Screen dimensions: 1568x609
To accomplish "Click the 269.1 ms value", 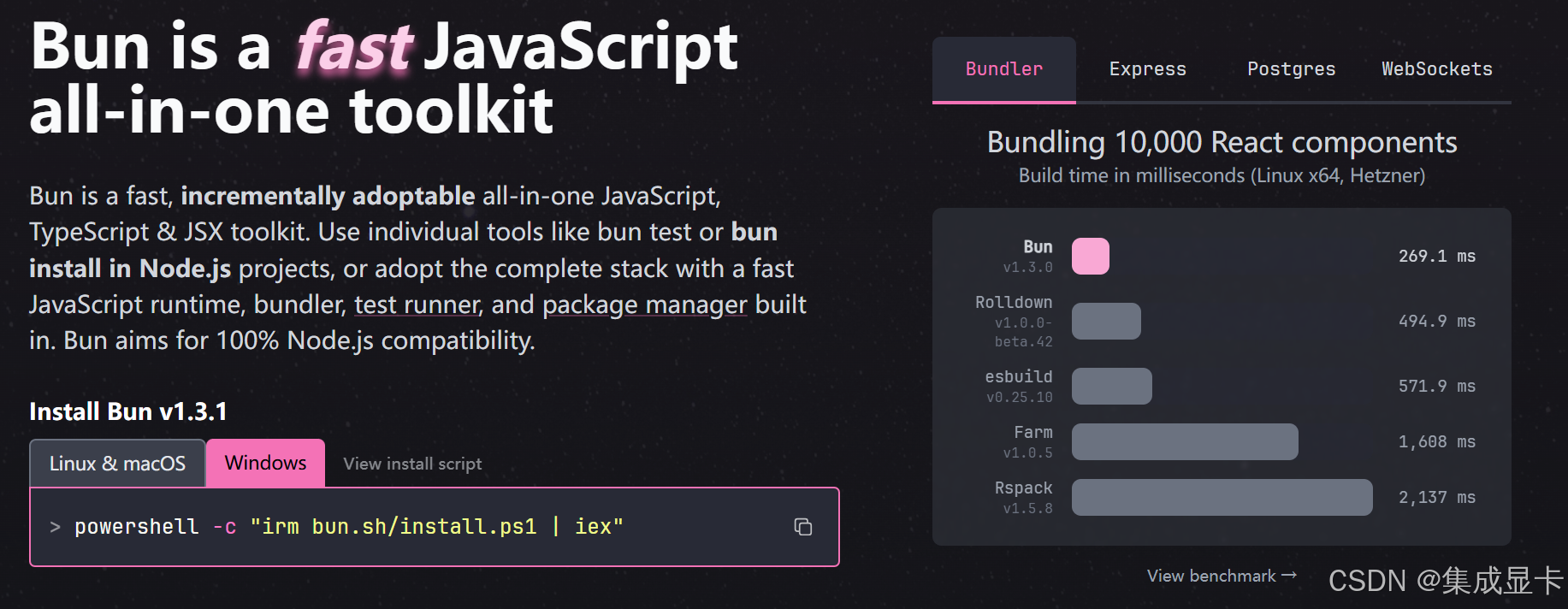I will coord(1437,257).
